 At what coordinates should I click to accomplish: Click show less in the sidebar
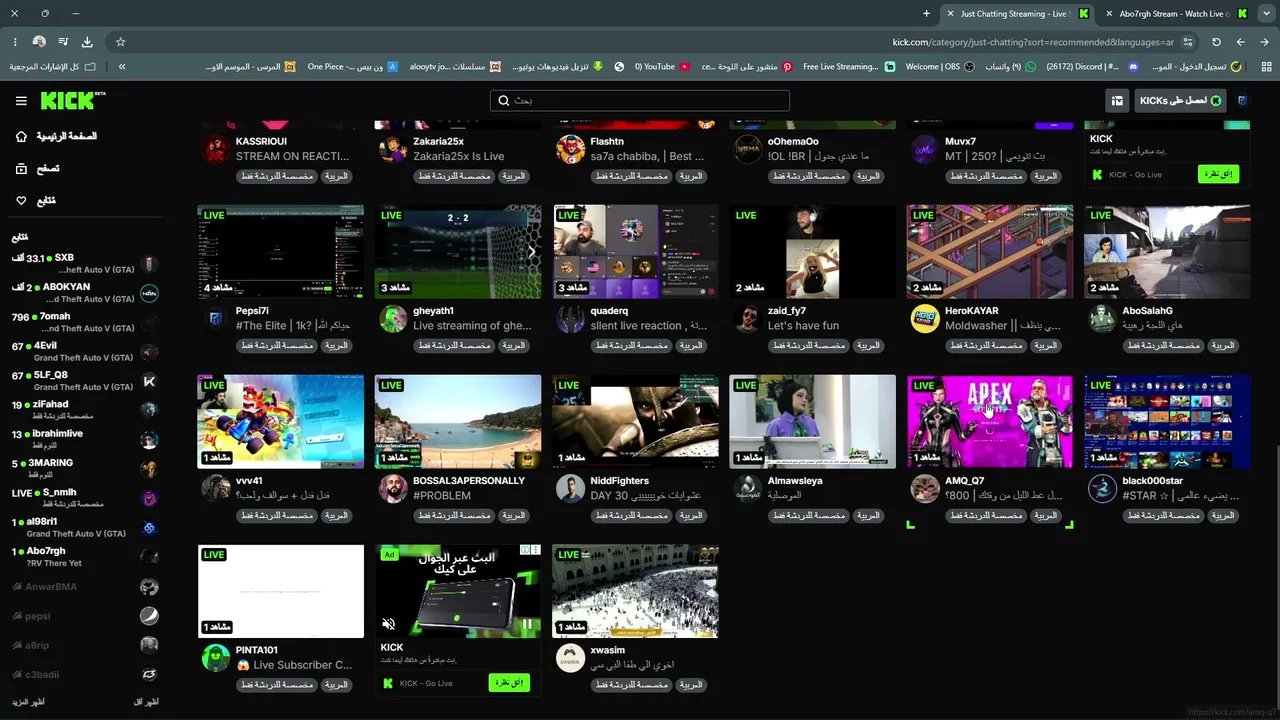(x=146, y=702)
